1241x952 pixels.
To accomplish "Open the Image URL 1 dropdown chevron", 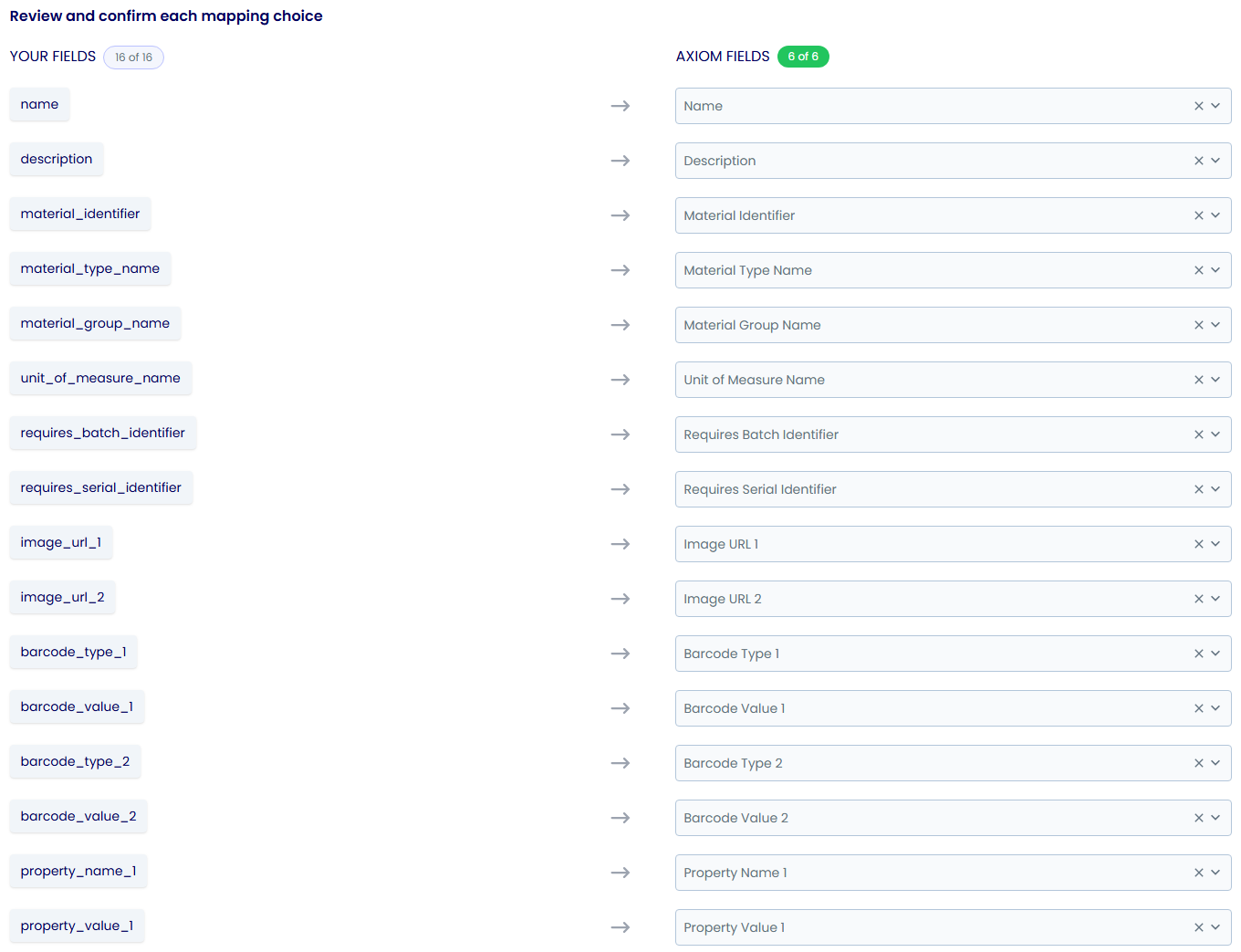I will point(1215,544).
